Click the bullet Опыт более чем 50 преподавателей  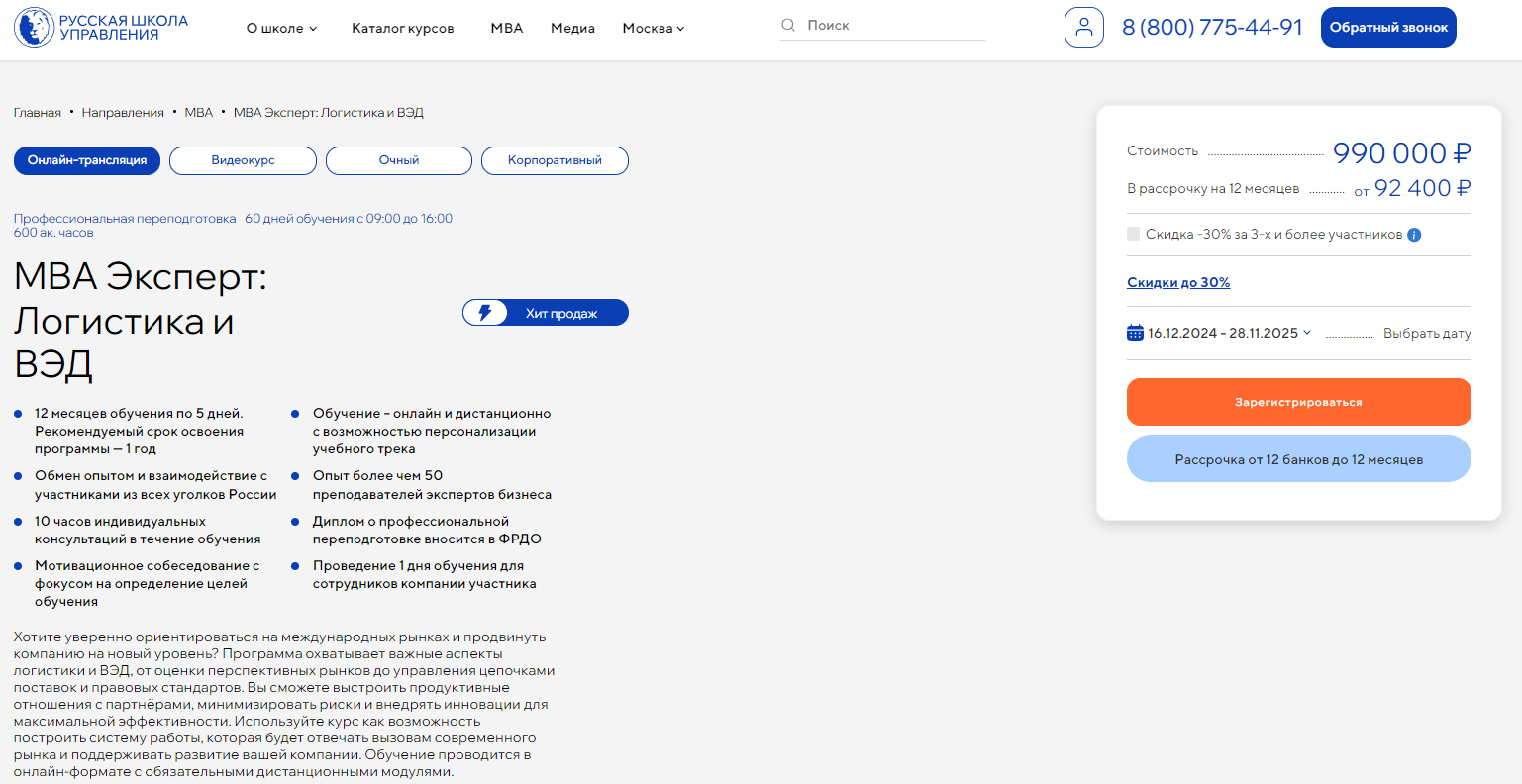click(432, 485)
